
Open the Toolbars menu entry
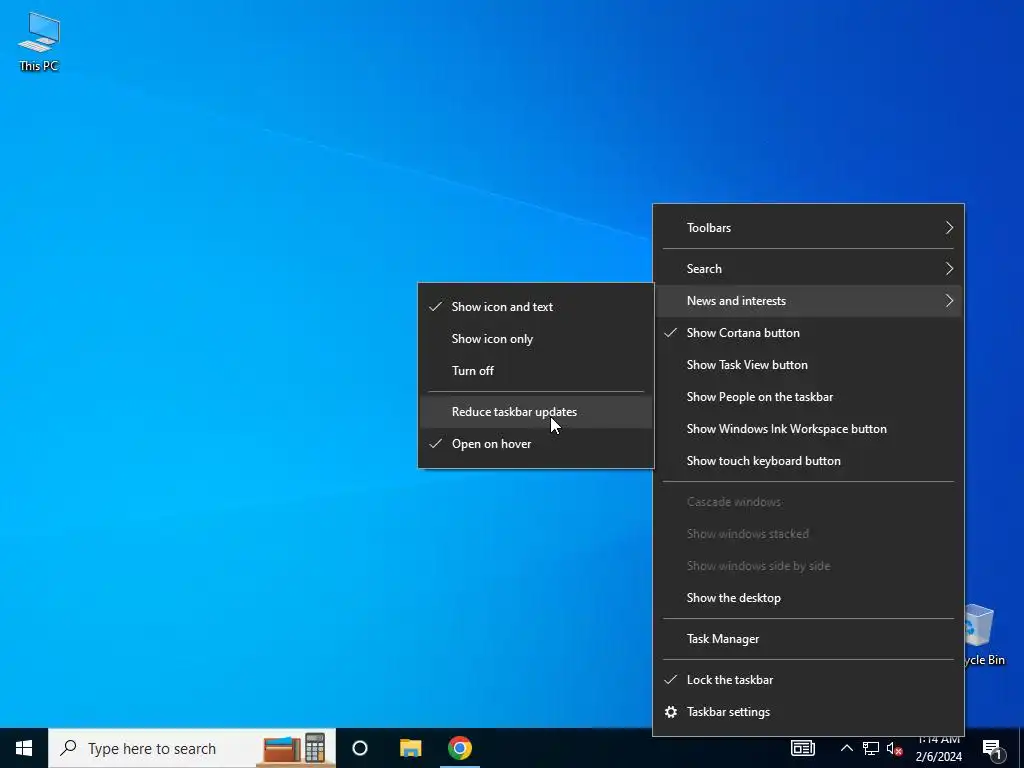point(808,227)
